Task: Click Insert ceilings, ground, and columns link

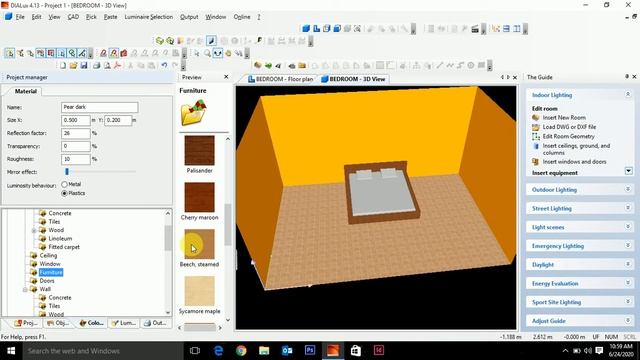Action: (x=576, y=149)
